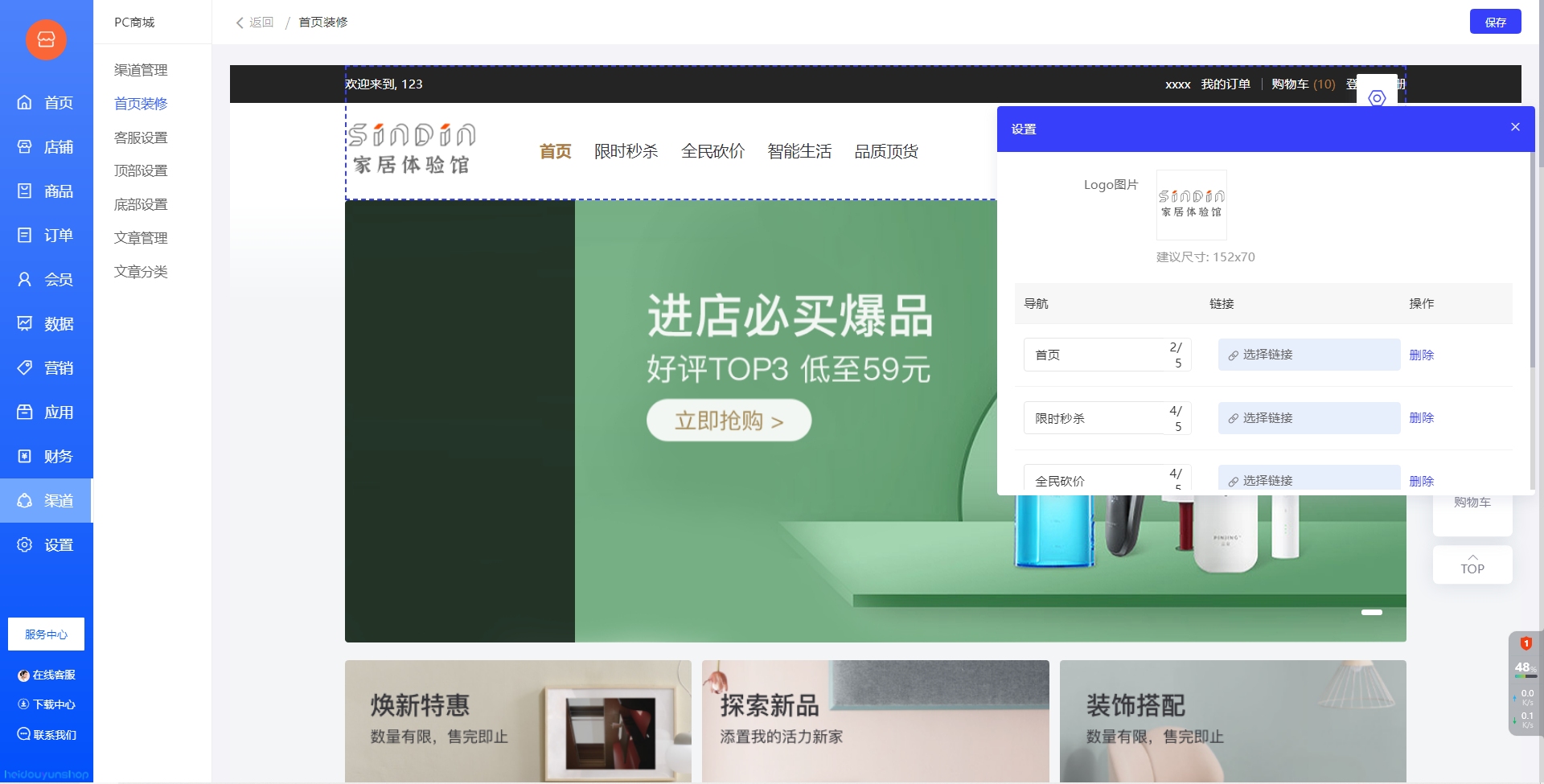Open the 店铺 shop sidebar icon
Screen dimensions: 1544x784
pos(25,147)
